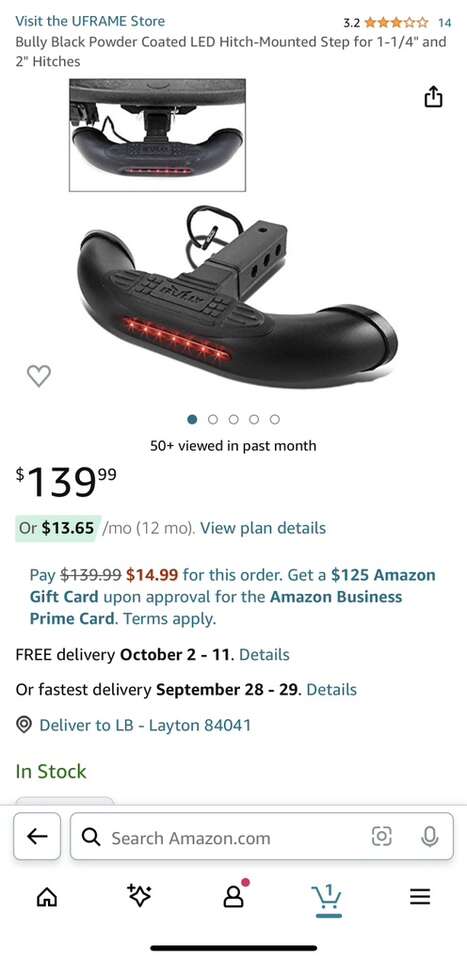Start voice search with microphone icon
Viewport: 467px width, 960px height.
pos(430,836)
